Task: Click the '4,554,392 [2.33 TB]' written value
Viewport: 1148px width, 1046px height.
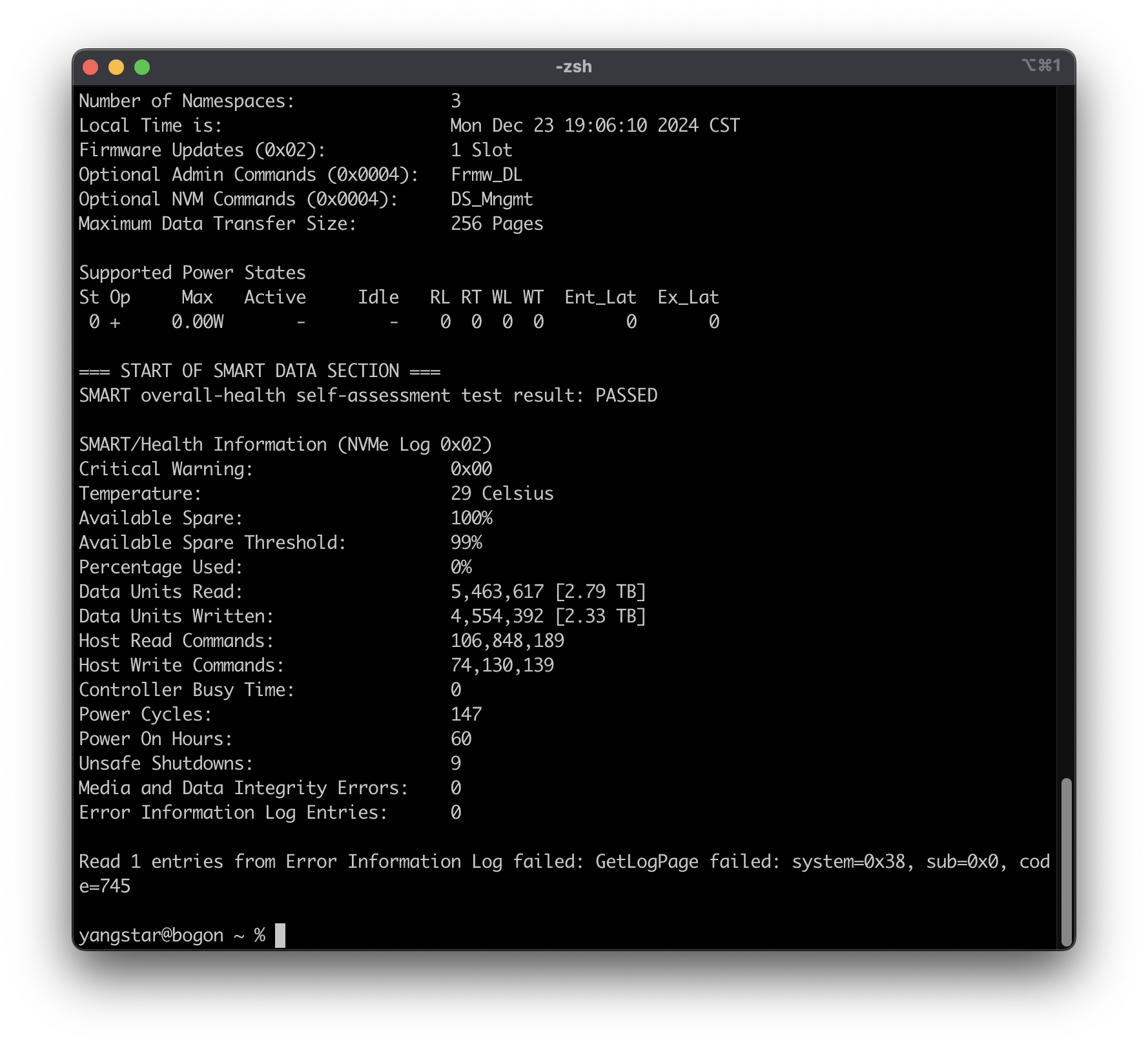Action: (x=548, y=616)
